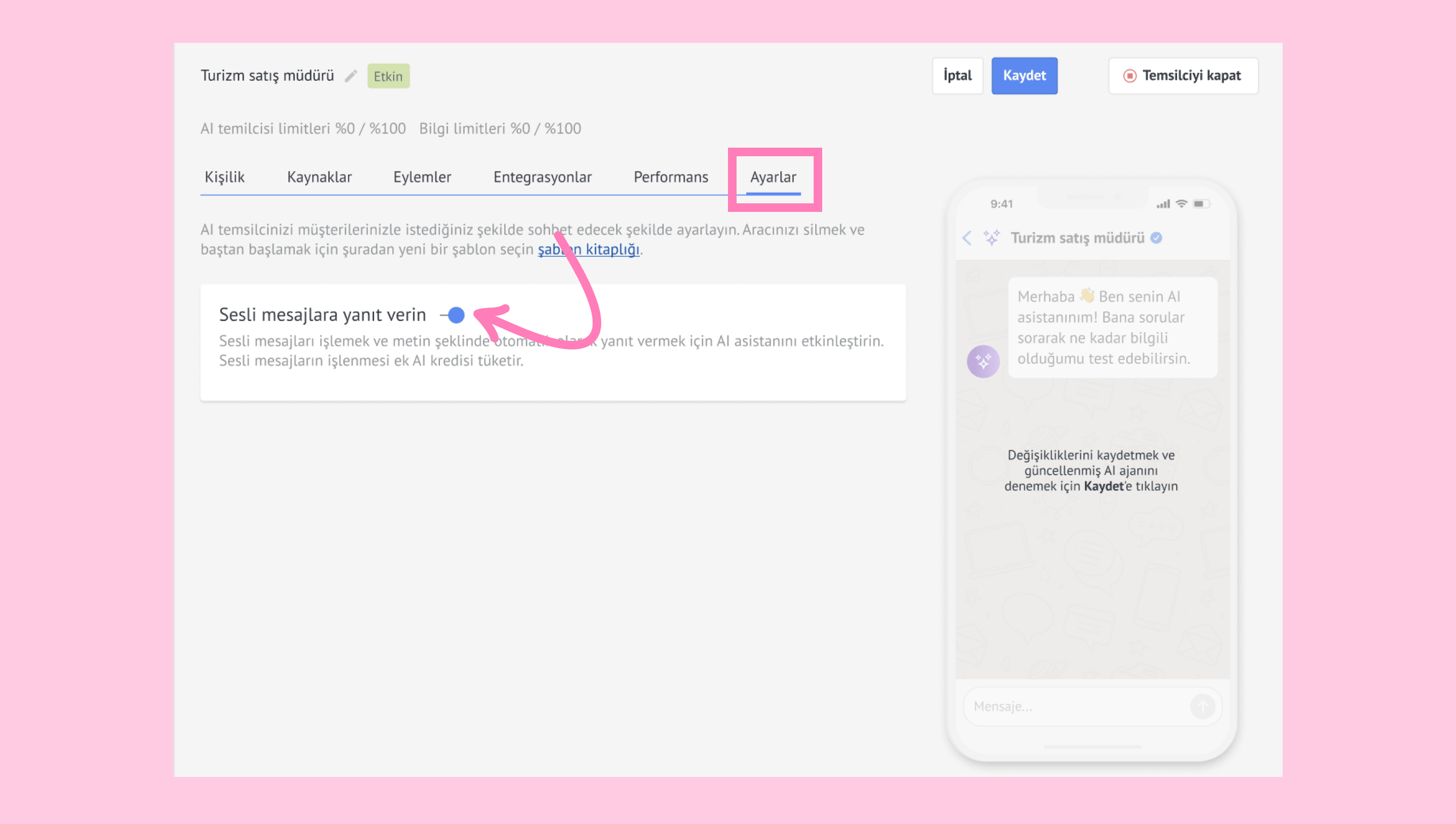Click the battery icon in phone status bar
This screenshot has height=824, width=1456.
pyautogui.click(x=1201, y=204)
